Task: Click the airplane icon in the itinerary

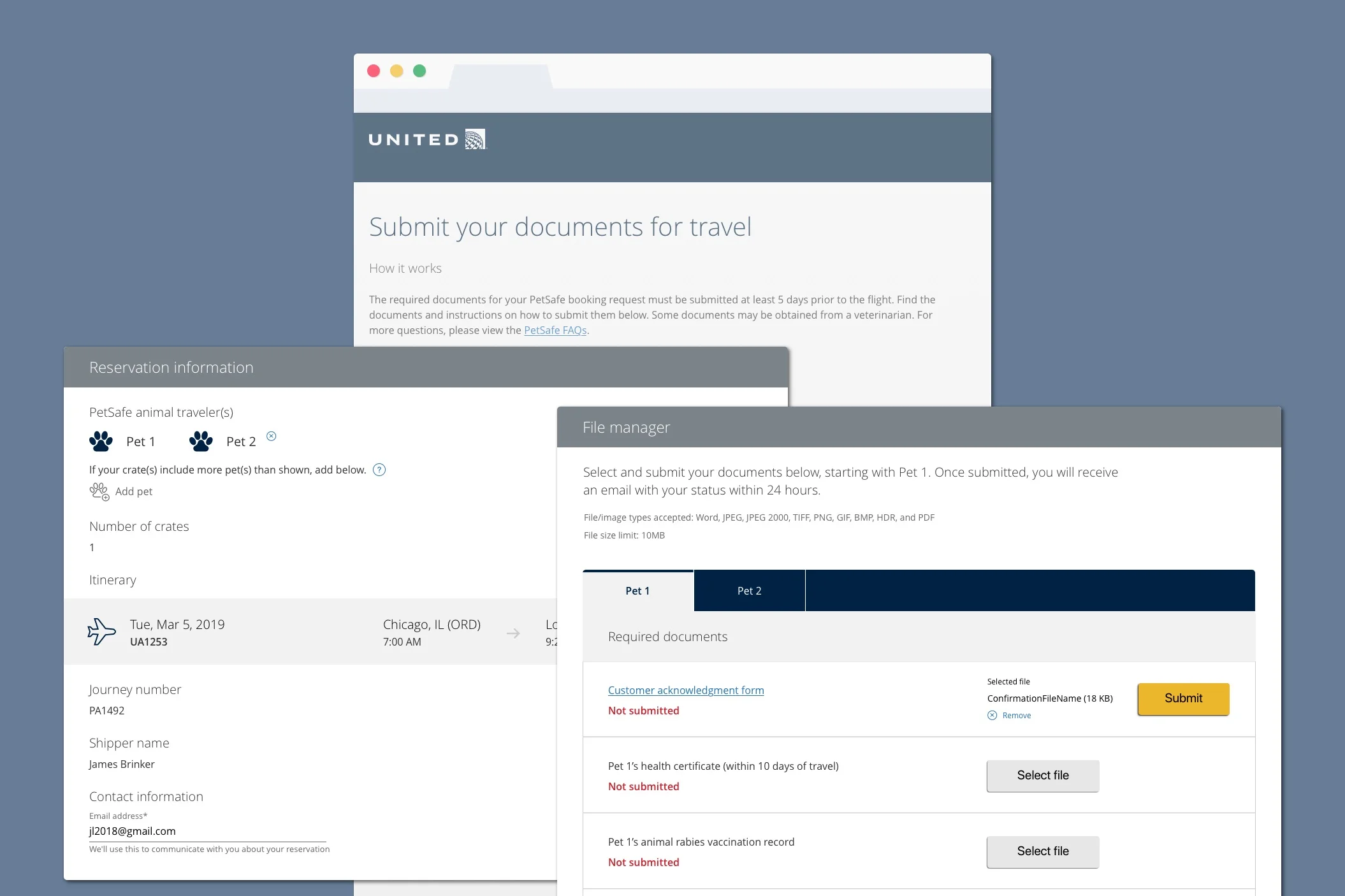Action: [x=101, y=632]
